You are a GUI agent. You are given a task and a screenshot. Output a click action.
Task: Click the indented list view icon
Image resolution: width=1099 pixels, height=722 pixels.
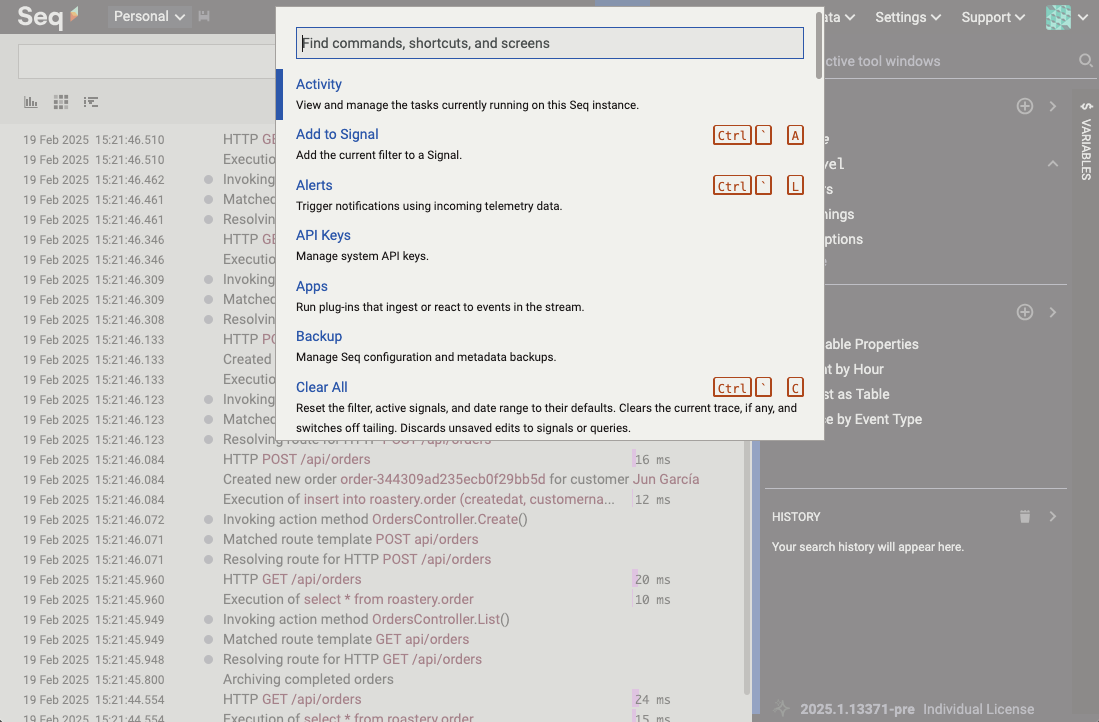tap(90, 102)
